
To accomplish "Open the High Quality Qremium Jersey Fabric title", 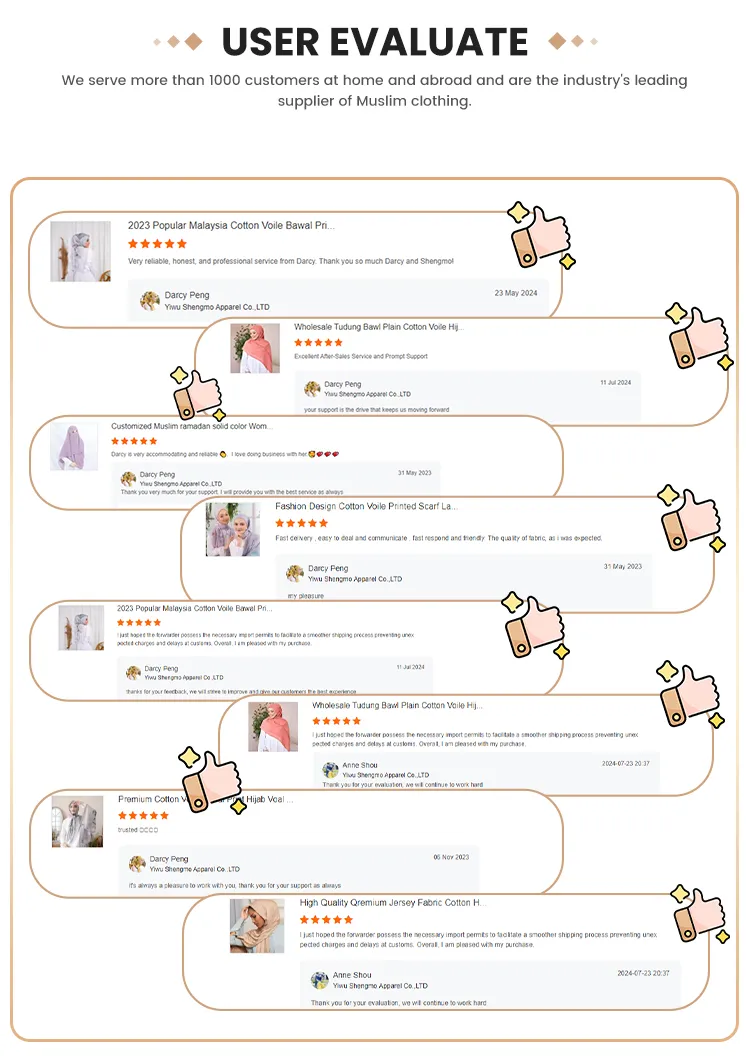I will (393, 902).
